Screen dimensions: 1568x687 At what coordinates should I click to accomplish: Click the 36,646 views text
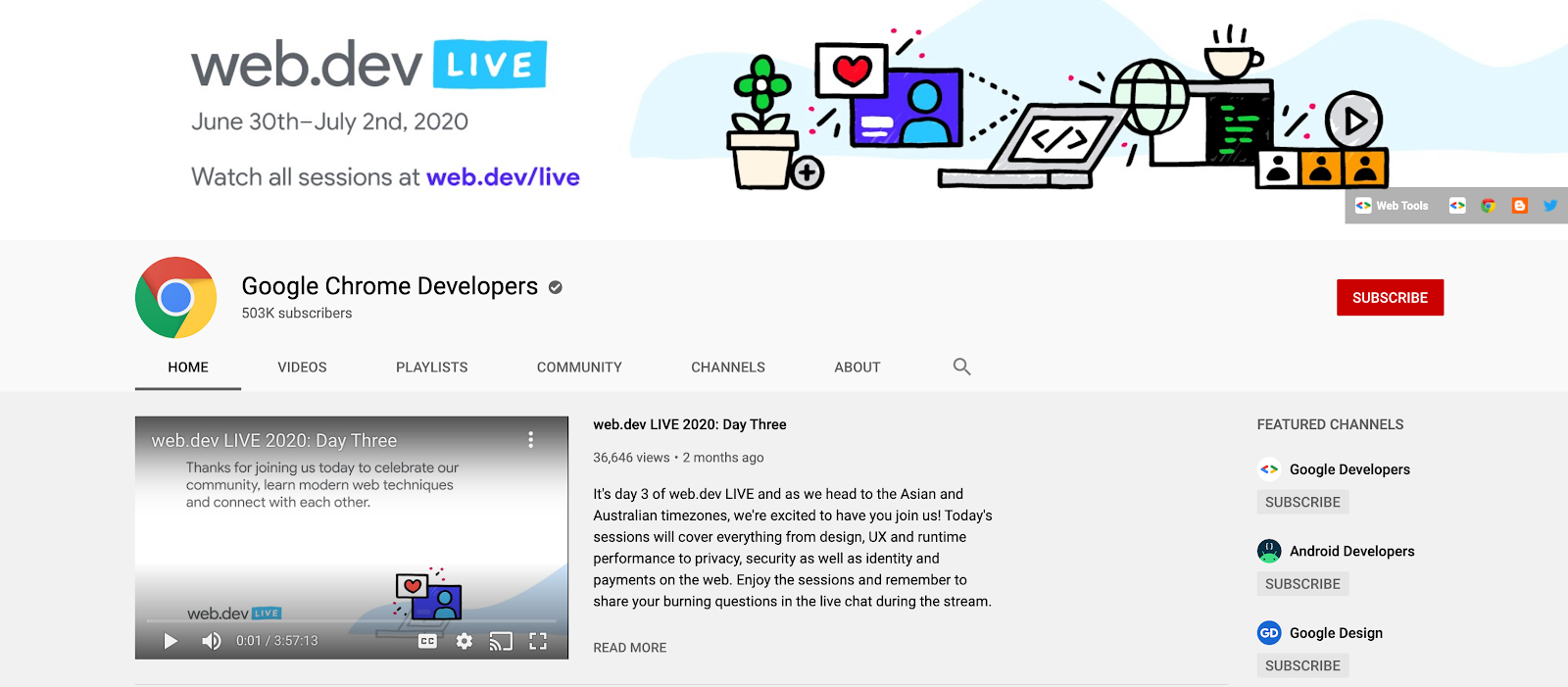point(631,458)
